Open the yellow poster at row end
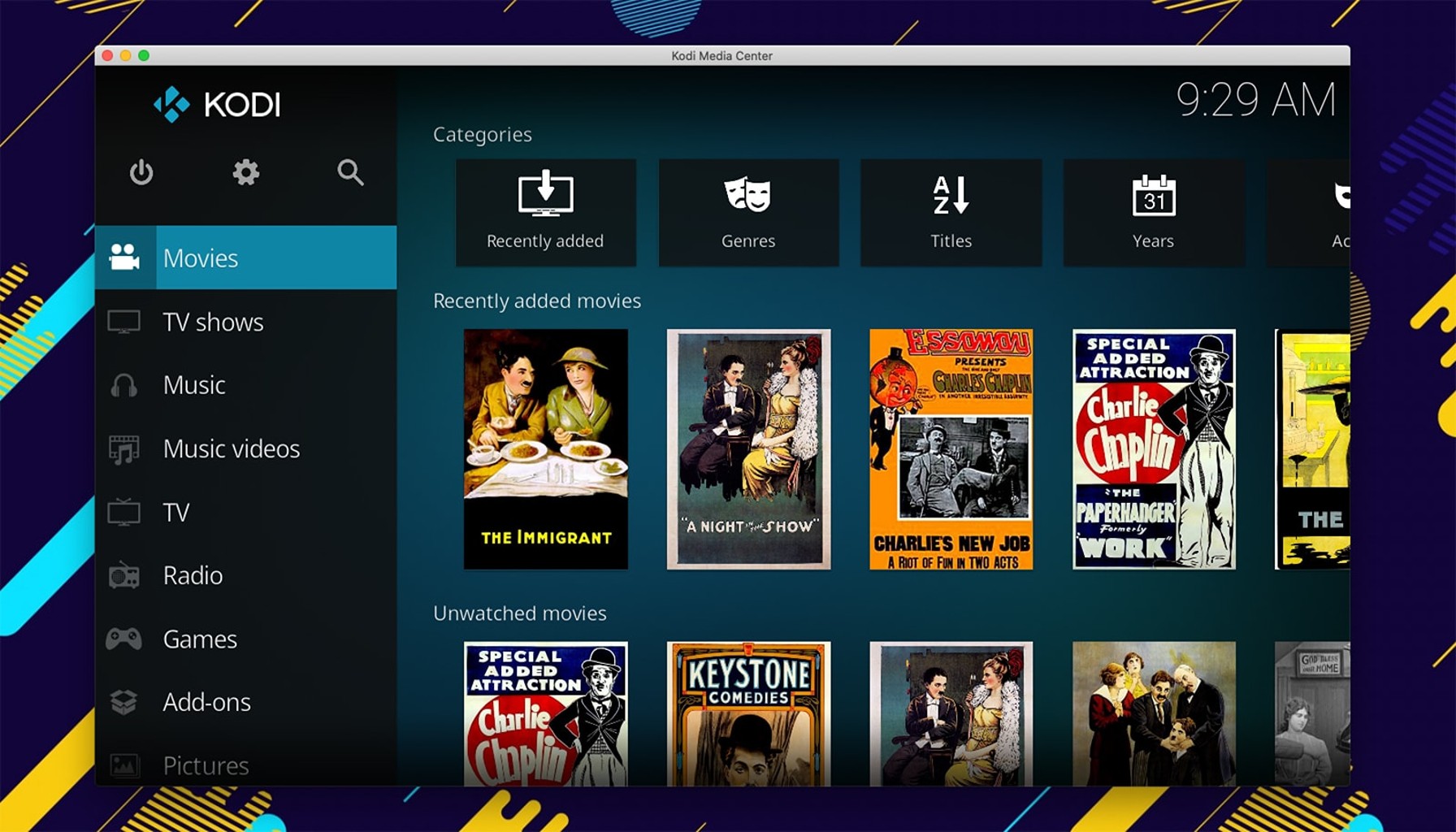The width and height of the screenshot is (1456, 832). pyautogui.click(x=1312, y=448)
